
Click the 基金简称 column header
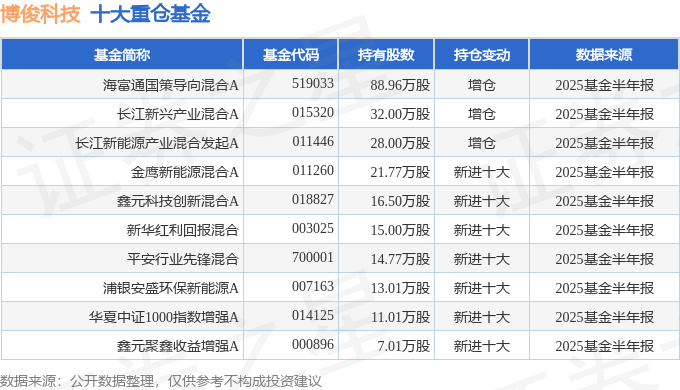click(x=122, y=55)
